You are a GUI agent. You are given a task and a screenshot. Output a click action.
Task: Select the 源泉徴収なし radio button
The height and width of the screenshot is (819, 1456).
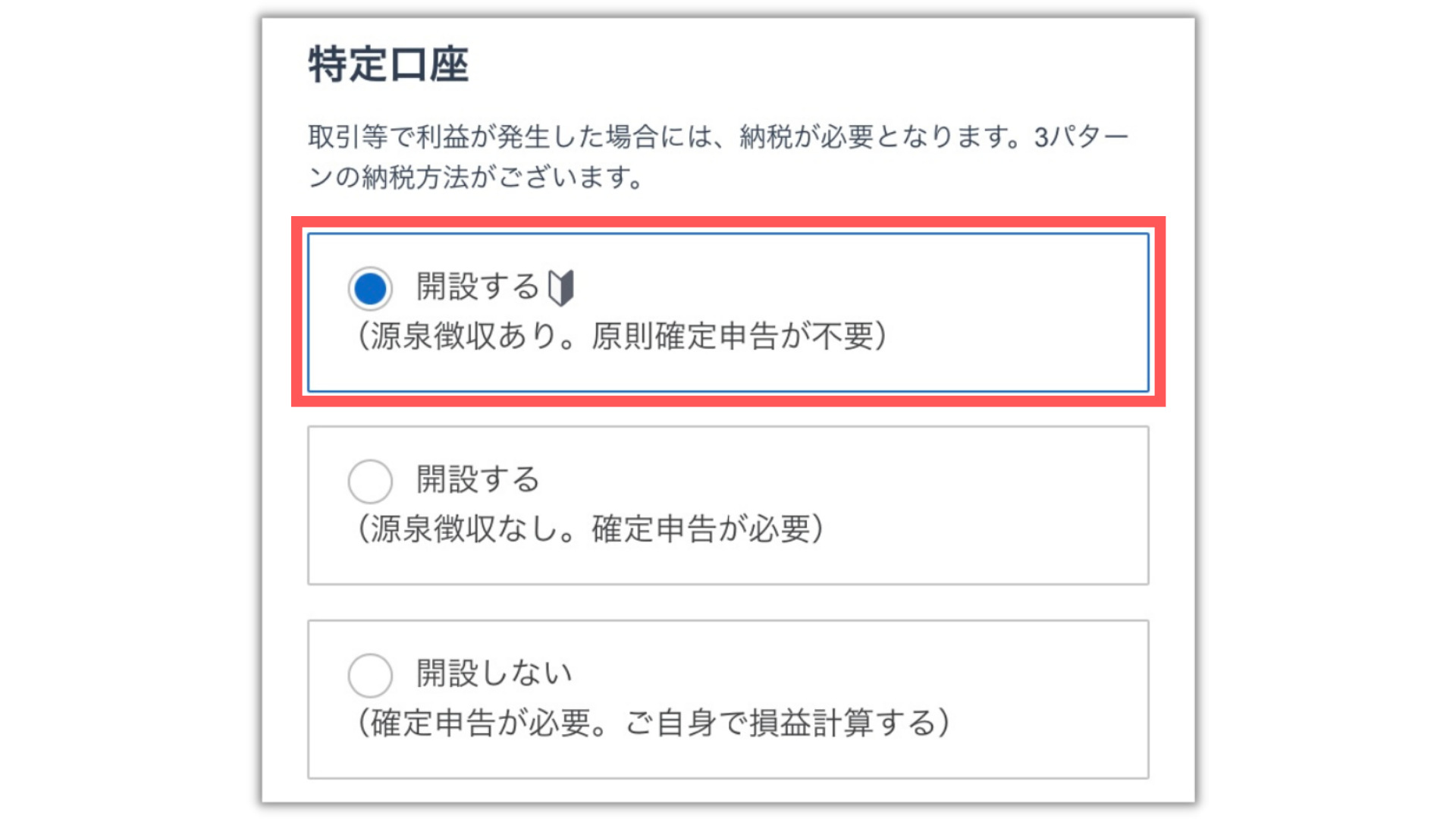pyautogui.click(x=370, y=482)
